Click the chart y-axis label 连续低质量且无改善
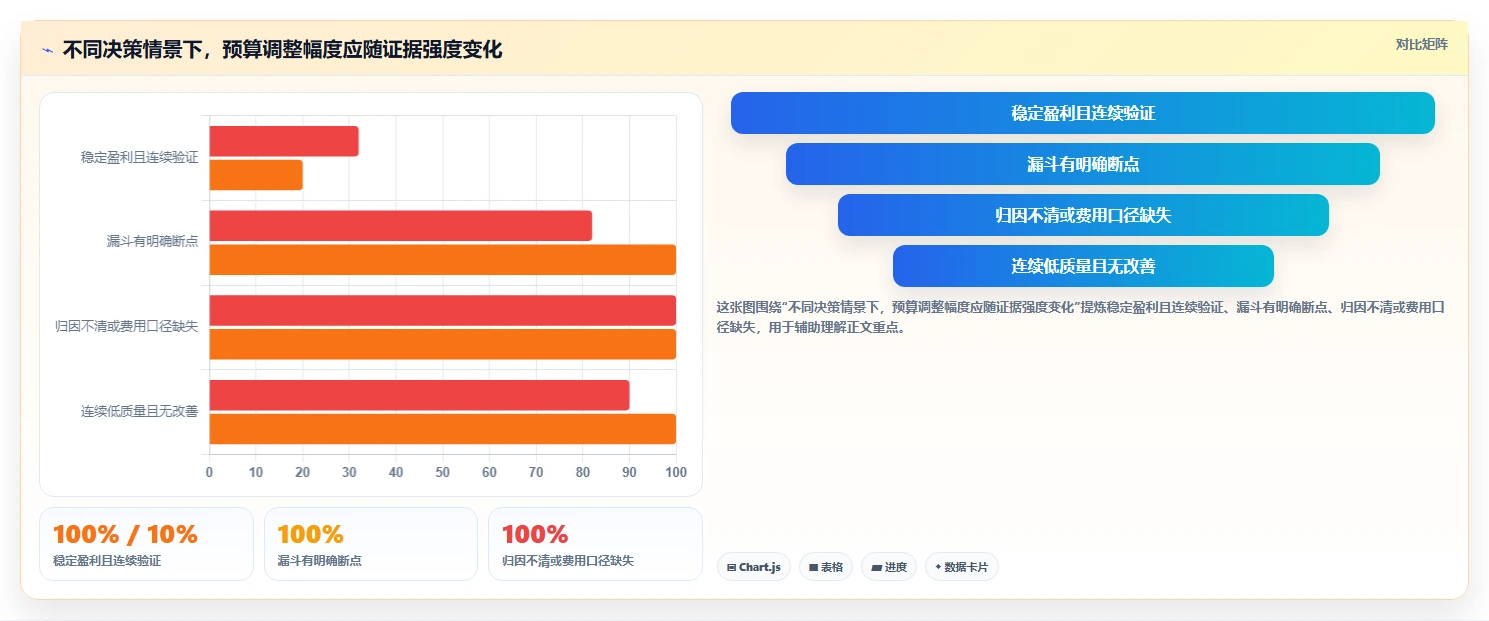1489x621 pixels. point(139,411)
